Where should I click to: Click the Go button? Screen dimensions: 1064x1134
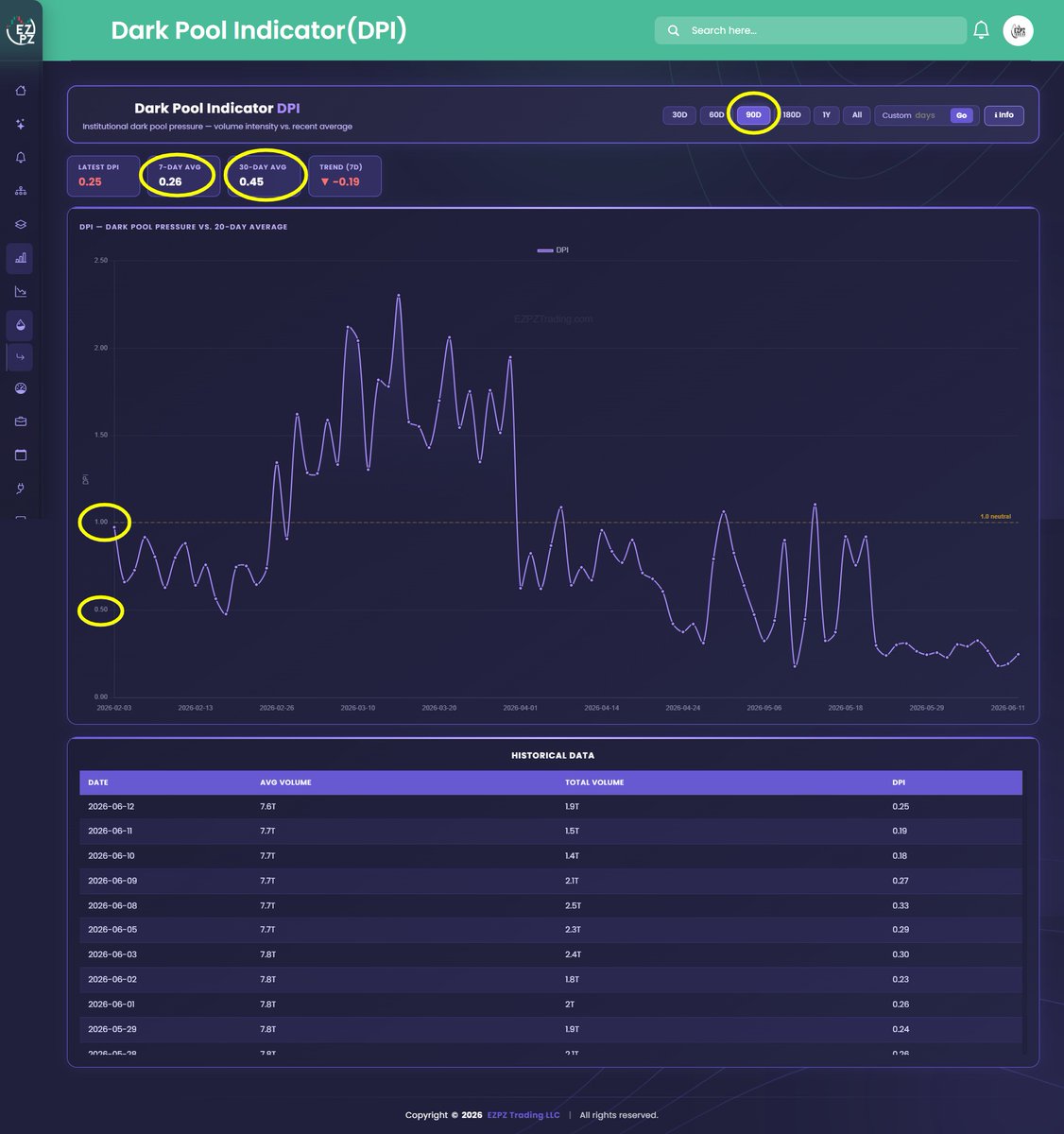click(961, 115)
